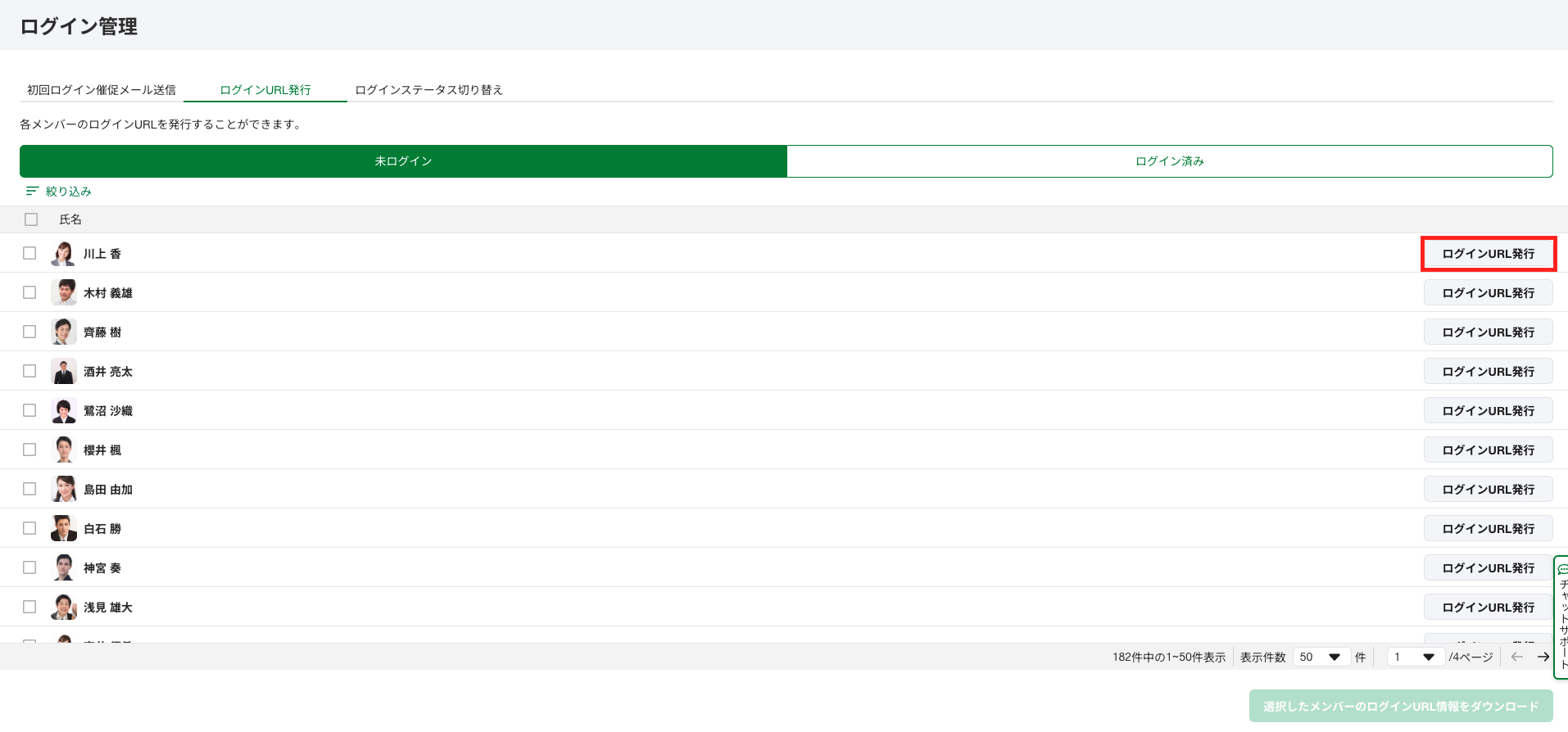Check the select-all checkbox beside 氏名

(x=31, y=219)
